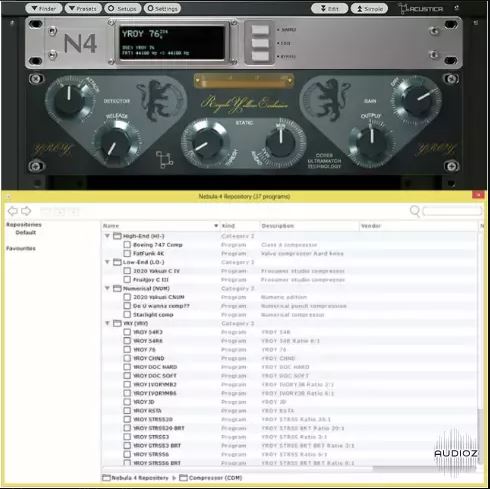Toggle the ECO button on N4 unit
This screenshot has height=489, width=490.
[260, 43]
